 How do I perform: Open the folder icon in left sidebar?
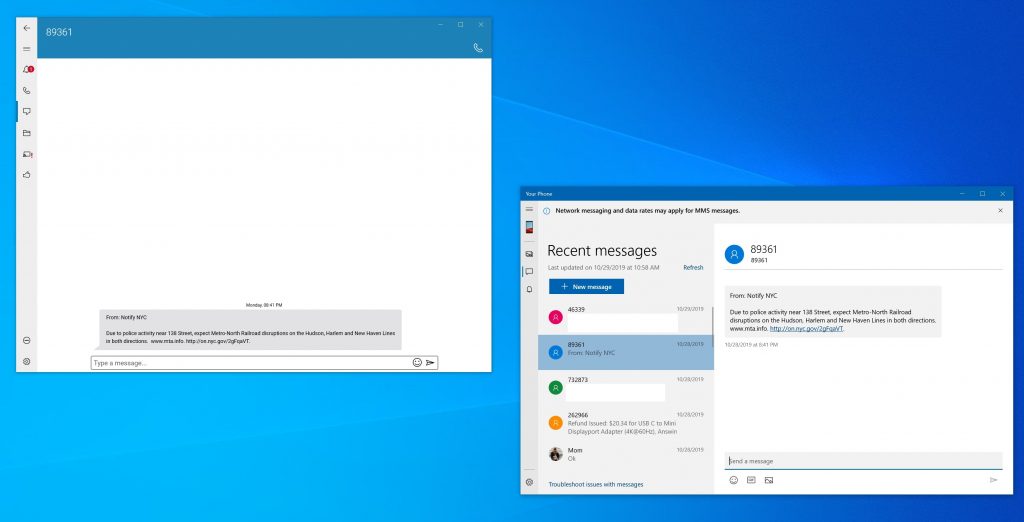tap(27, 133)
